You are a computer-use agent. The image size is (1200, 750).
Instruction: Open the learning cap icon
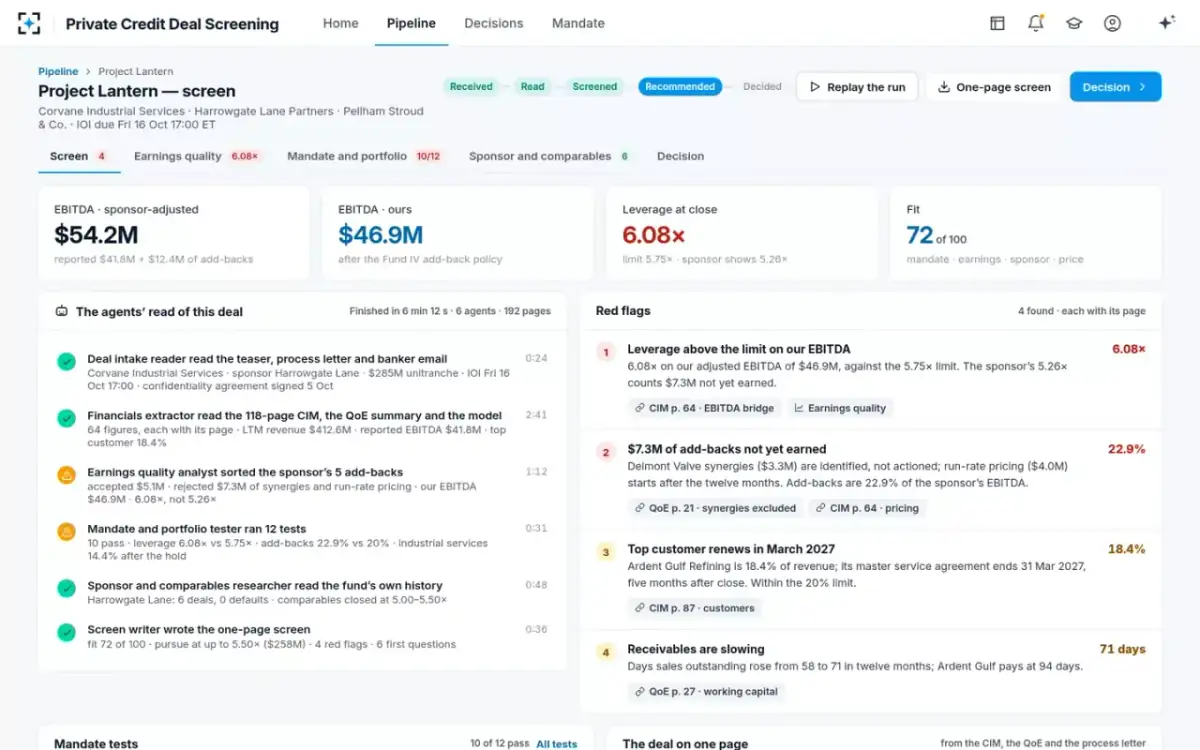pos(1074,23)
